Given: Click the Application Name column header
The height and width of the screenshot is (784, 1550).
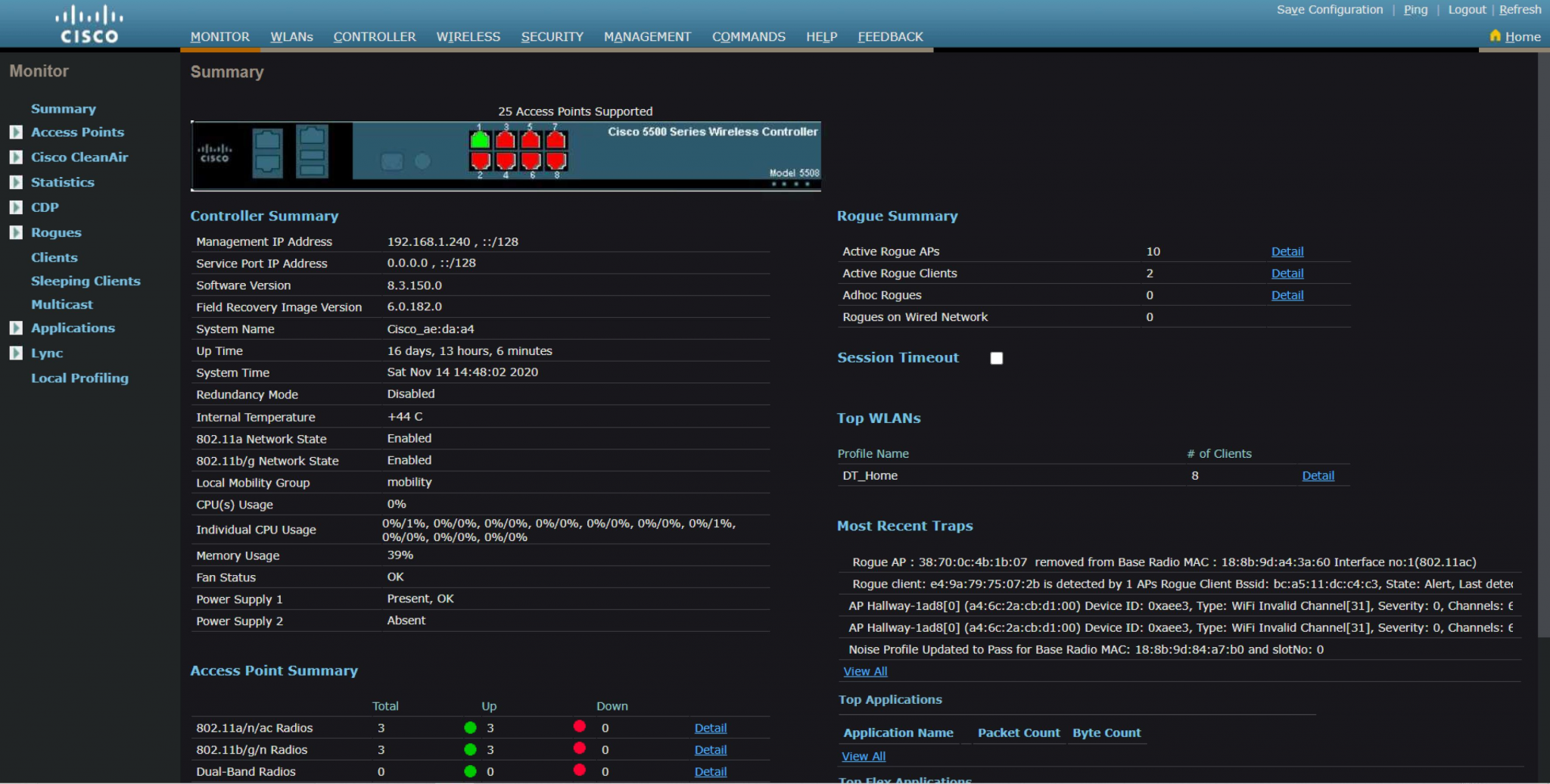Looking at the screenshot, I should [898, 733].
